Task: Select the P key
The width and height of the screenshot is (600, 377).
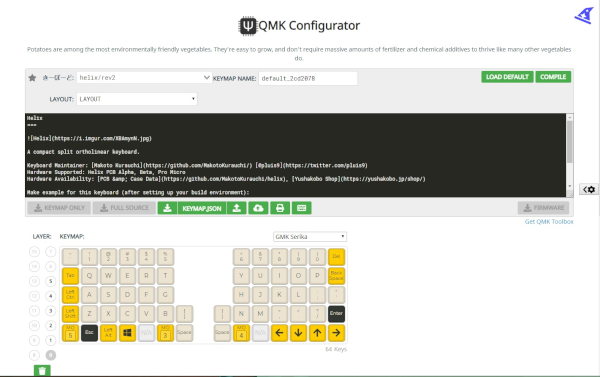Action: coord(317,276)
